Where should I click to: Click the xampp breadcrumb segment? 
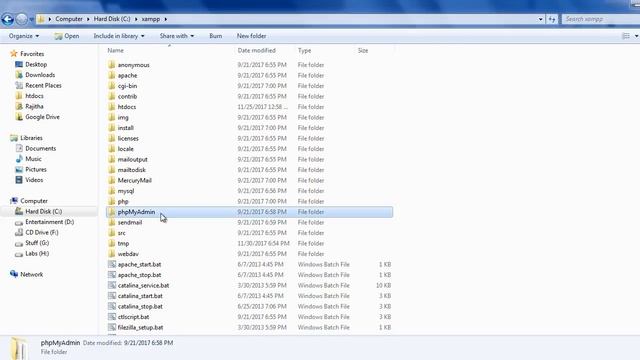151,19
